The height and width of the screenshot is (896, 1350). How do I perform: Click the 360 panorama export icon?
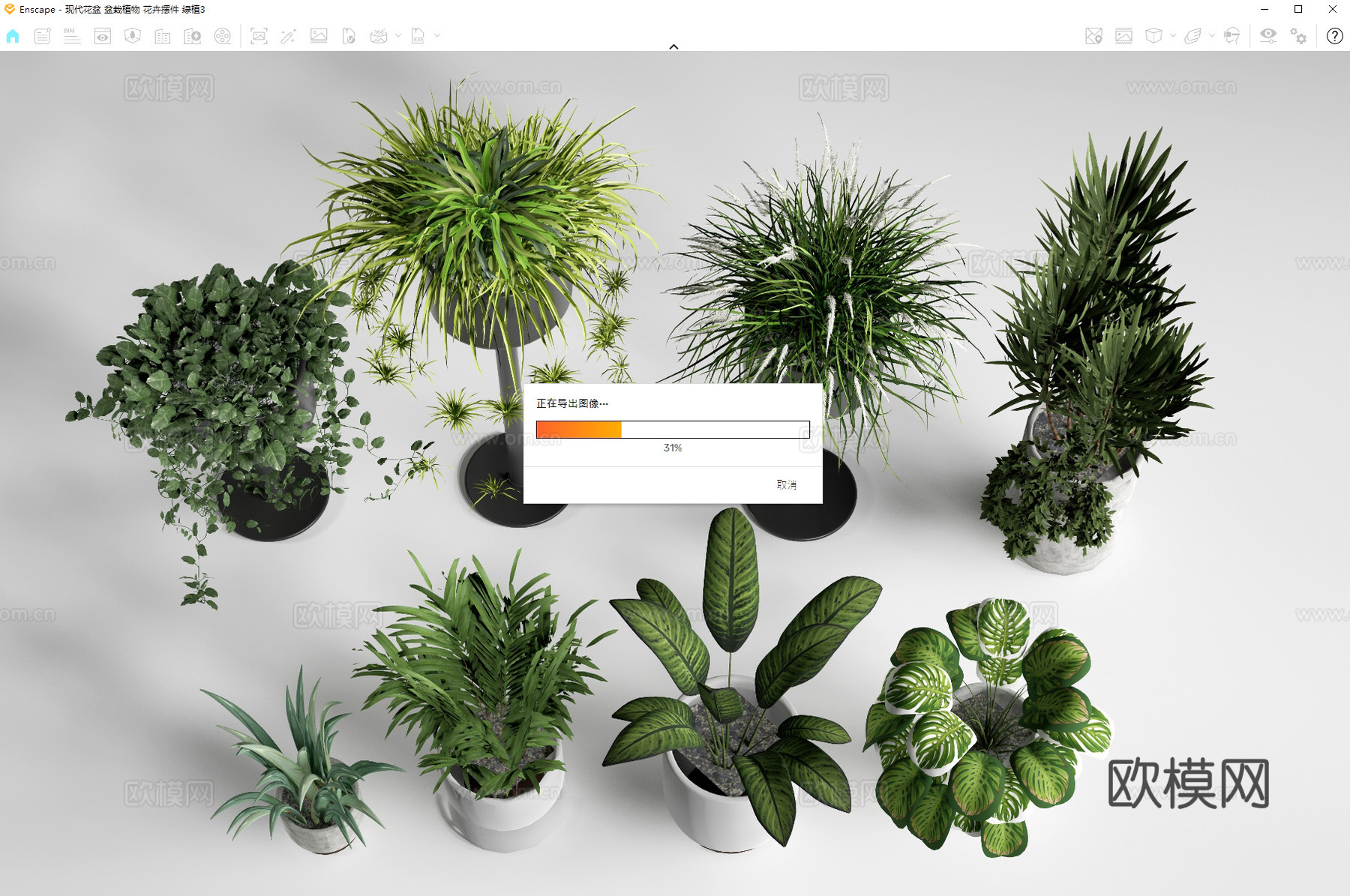pyautogui.click(x=379, y=36)
